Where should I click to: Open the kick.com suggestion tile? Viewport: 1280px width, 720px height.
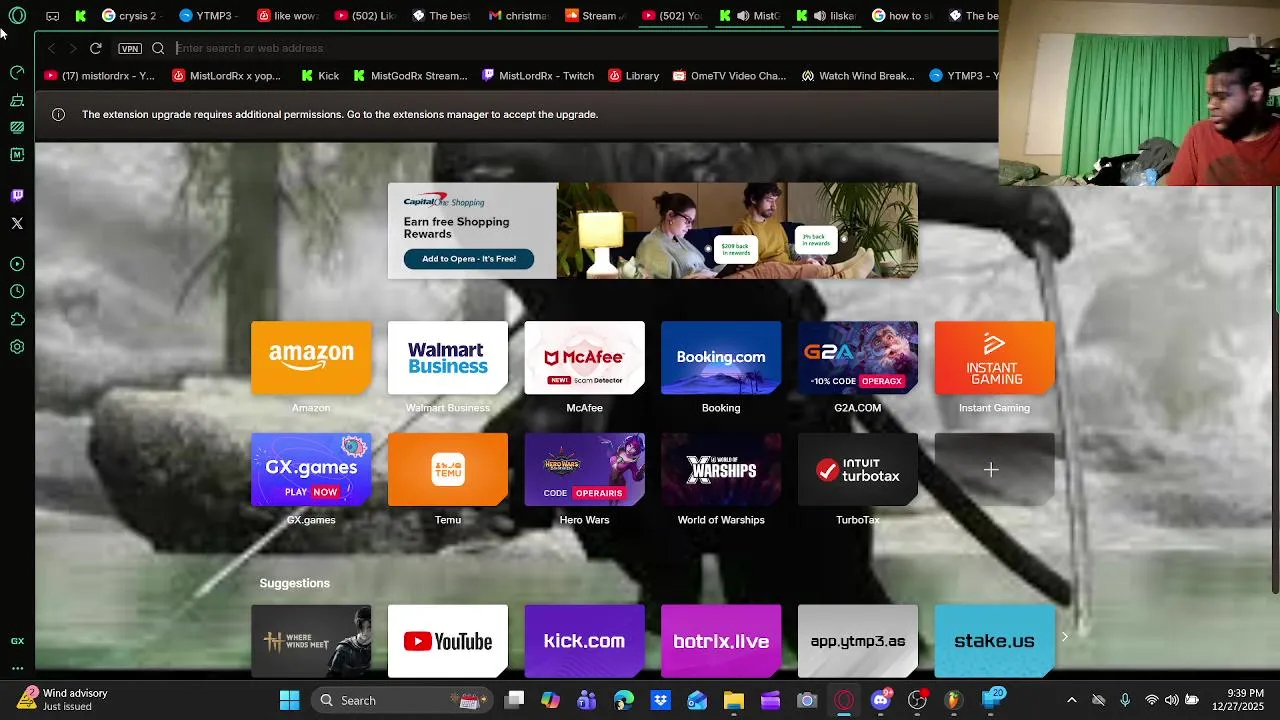584,641
